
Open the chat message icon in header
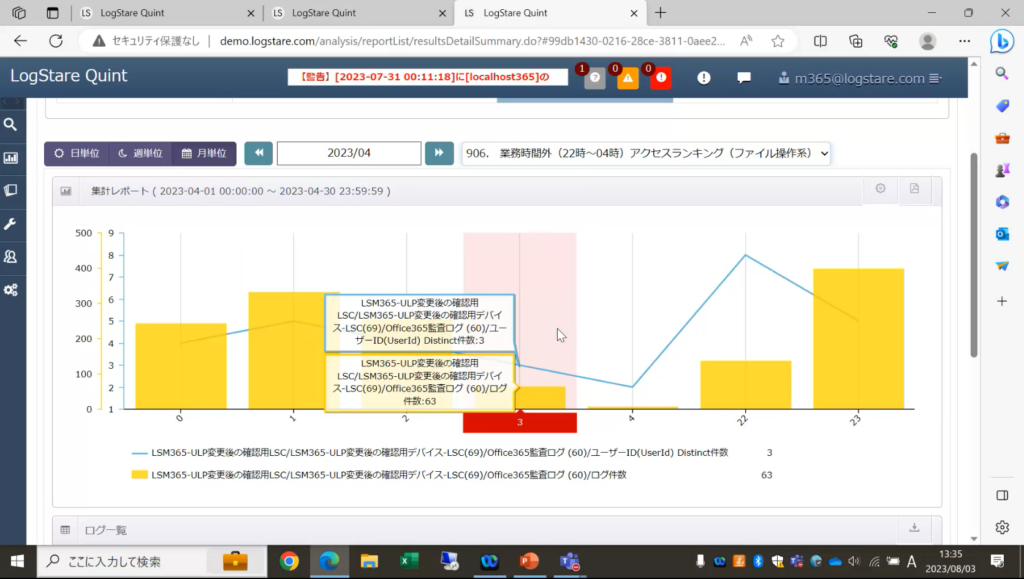point(743,78)
